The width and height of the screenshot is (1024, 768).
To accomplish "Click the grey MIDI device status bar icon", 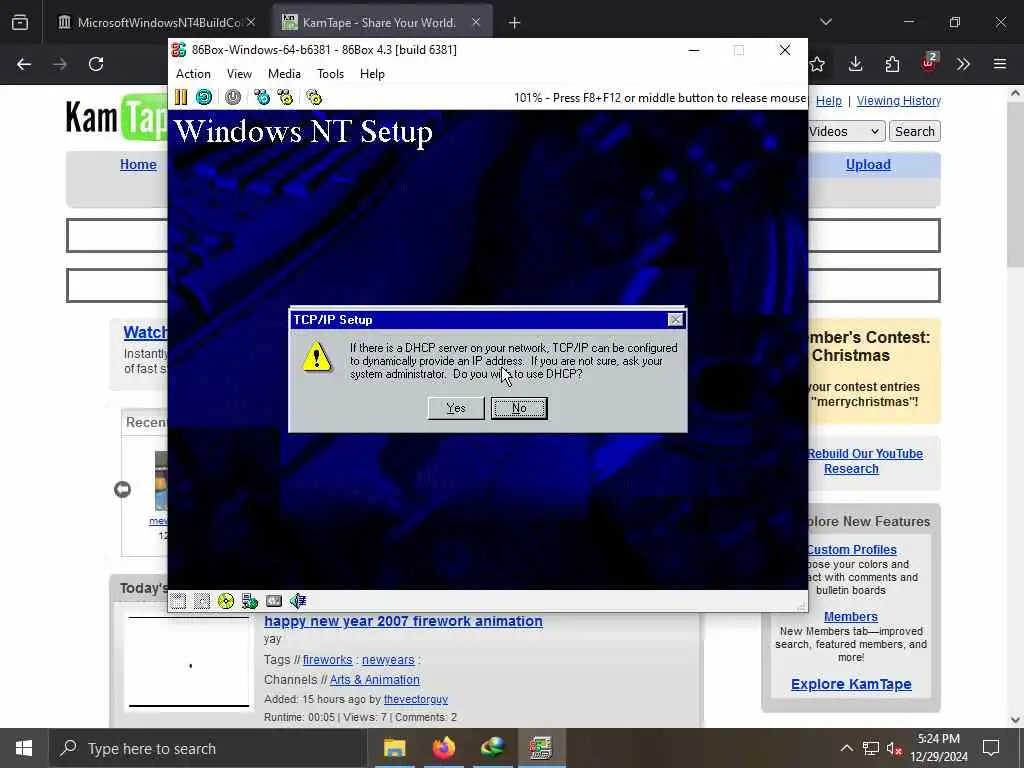I will point(274,601).
